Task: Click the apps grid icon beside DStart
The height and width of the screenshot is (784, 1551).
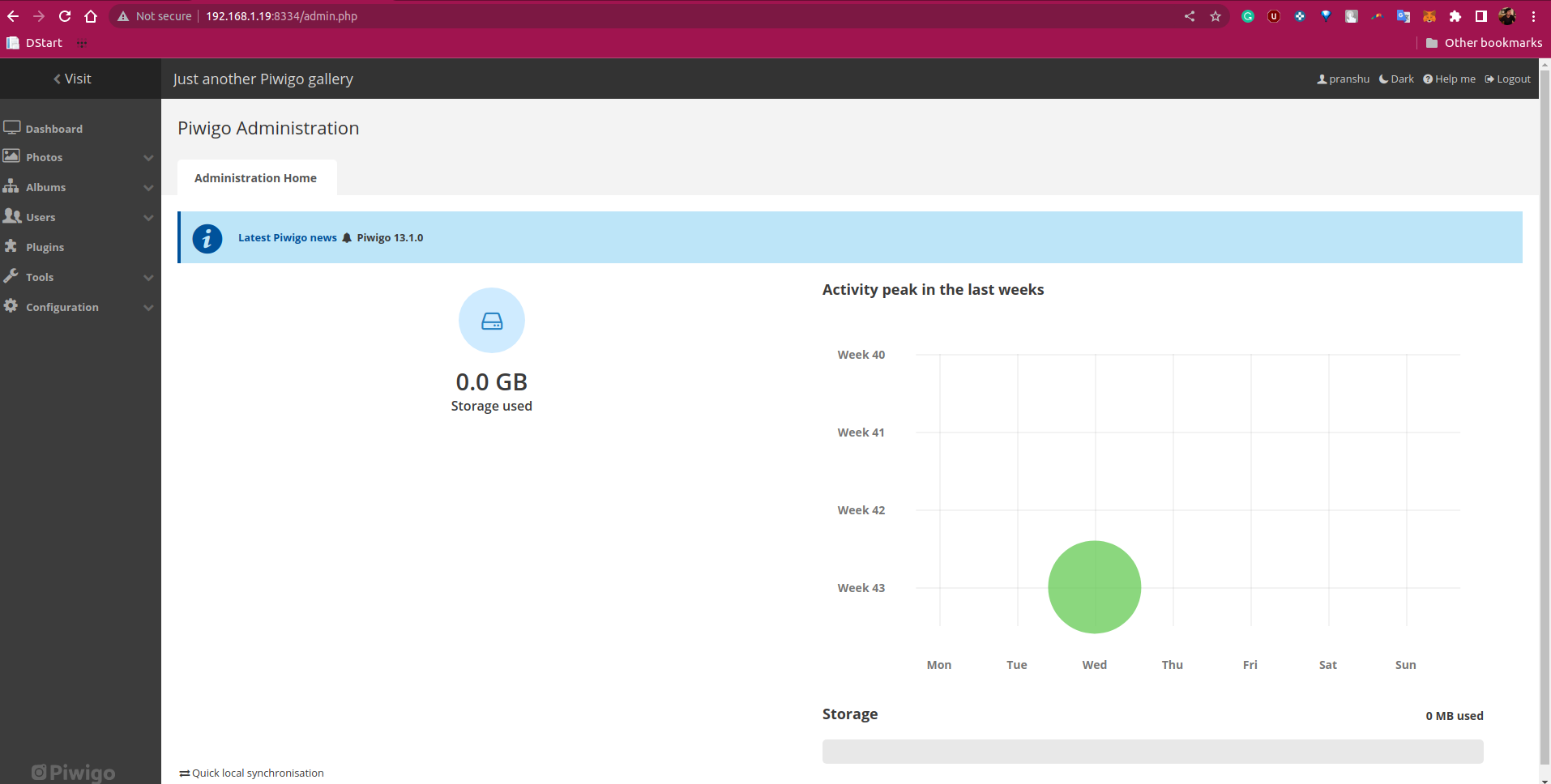Action: [x=82, y=43]
